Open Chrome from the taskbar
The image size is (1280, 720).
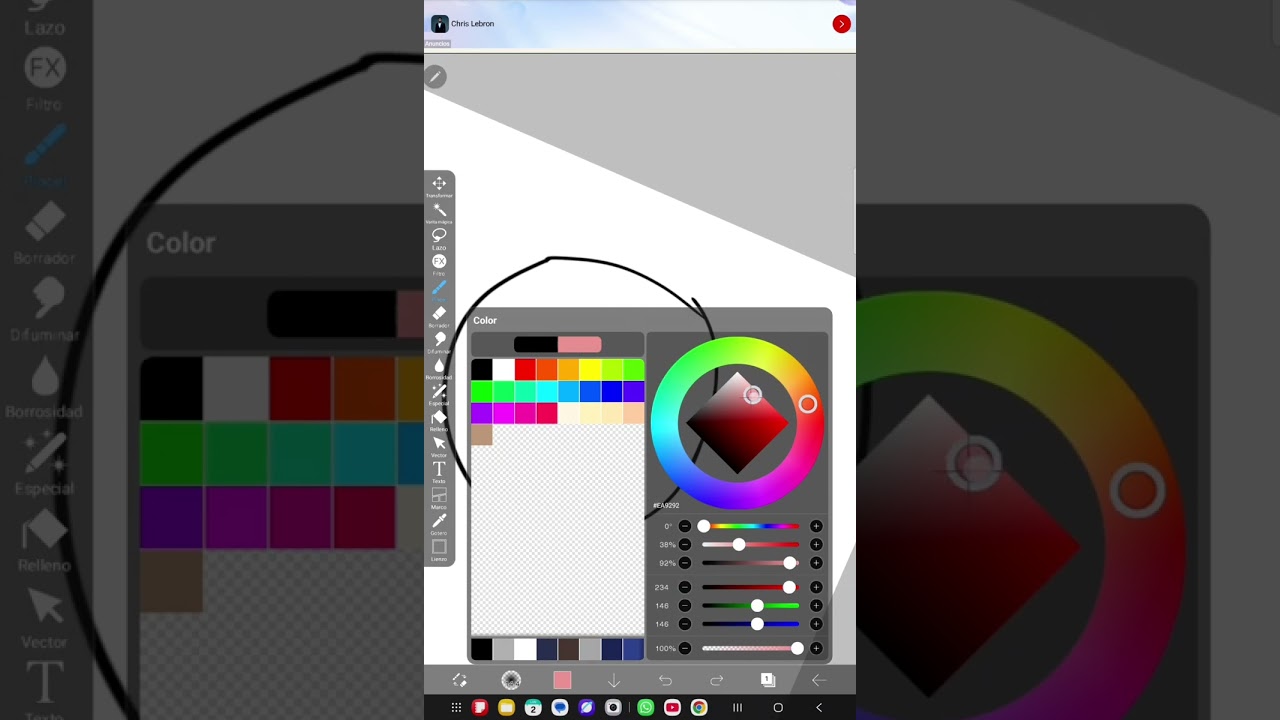pyautogui.click(x=699, y=707)
